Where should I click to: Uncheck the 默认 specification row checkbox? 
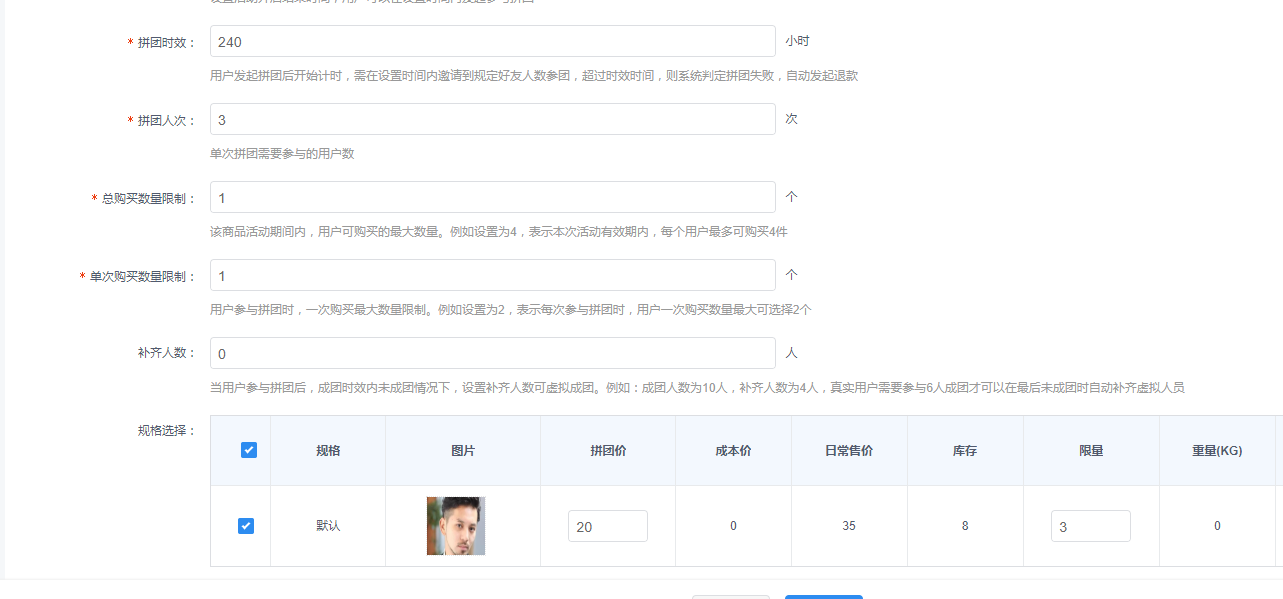pos(246,526)
